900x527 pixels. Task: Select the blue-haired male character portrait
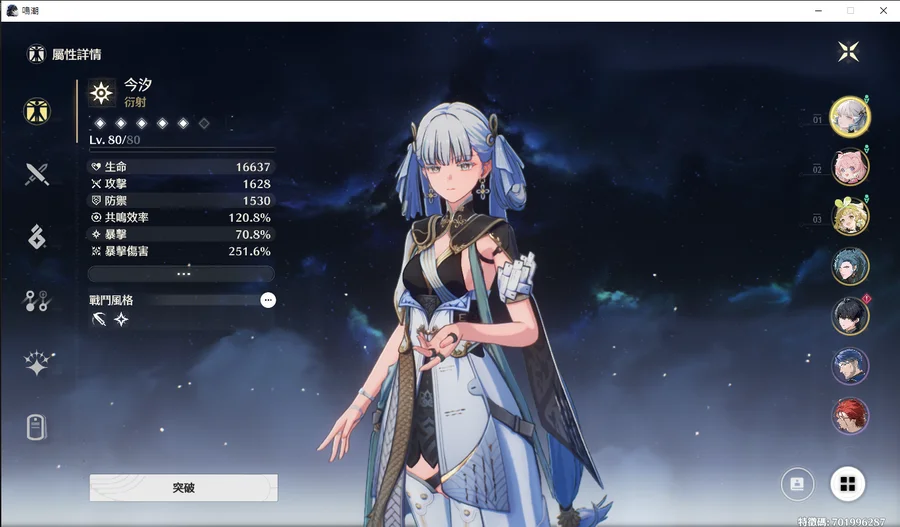pos(850,366)
